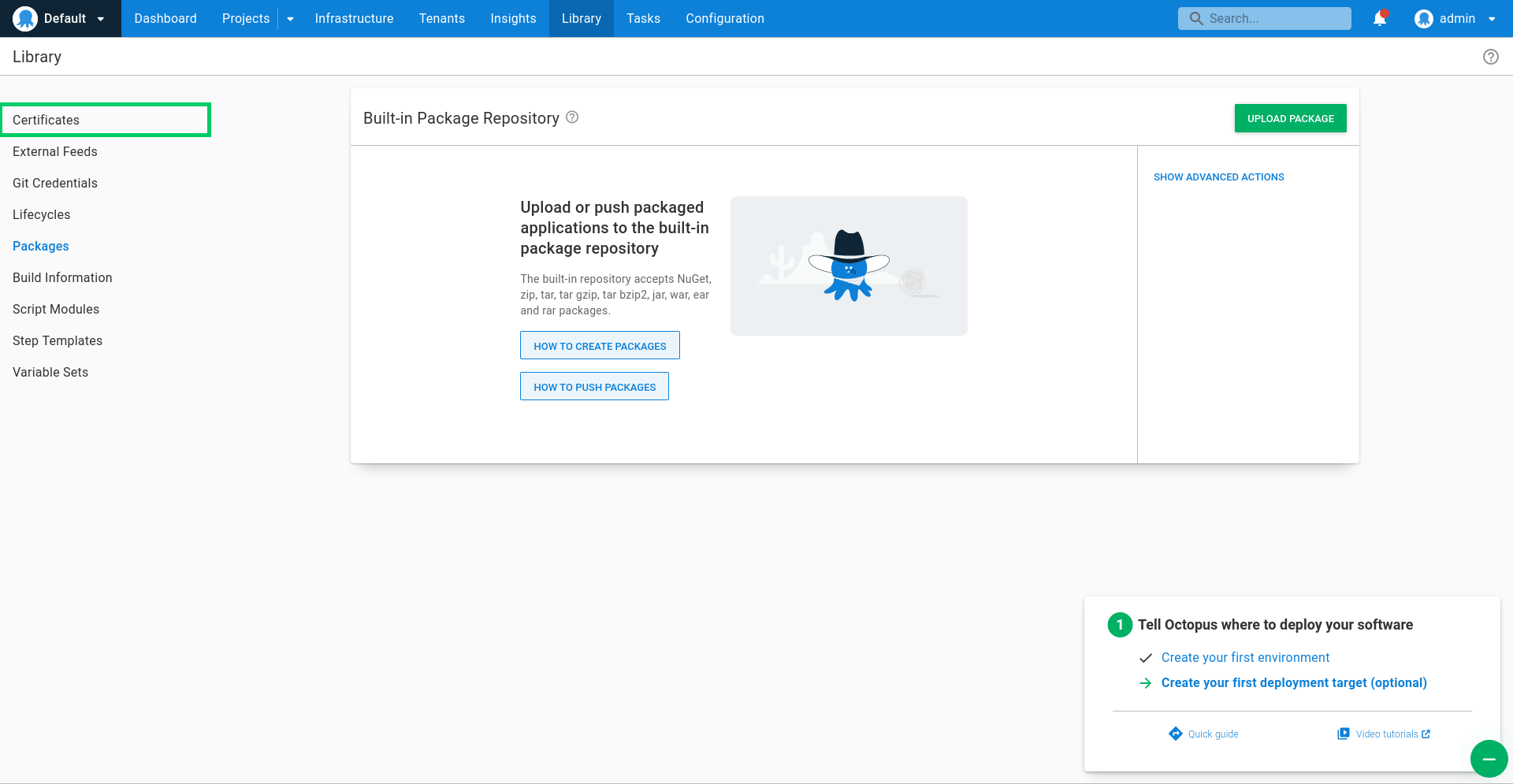
Task: Go to the Dashboard tab
Action: [165, 18]
